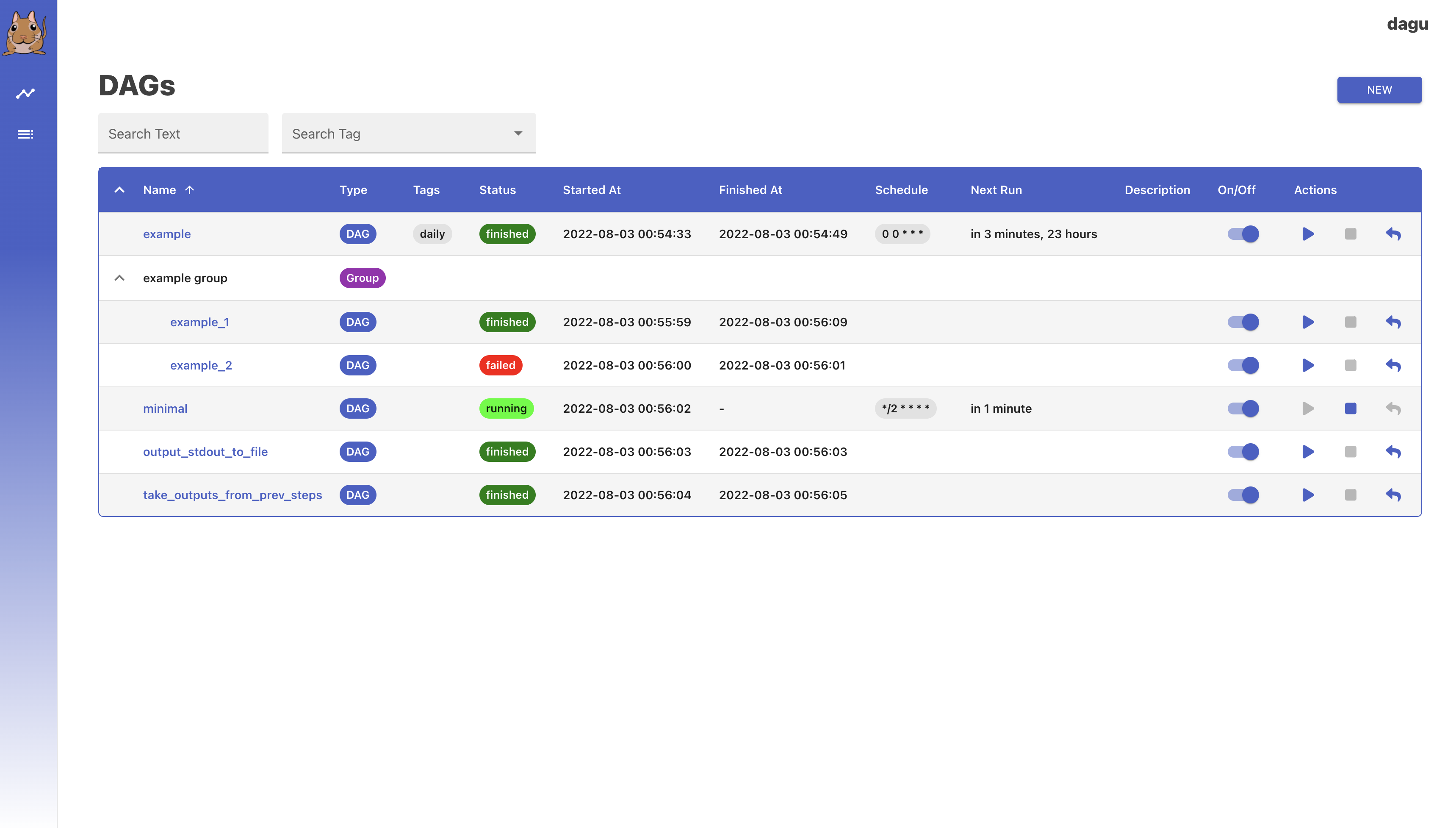The height and width of the screenshot is (828, 1456).
Task: Stop the running minimal DAG
Action: pos(1350,408)
